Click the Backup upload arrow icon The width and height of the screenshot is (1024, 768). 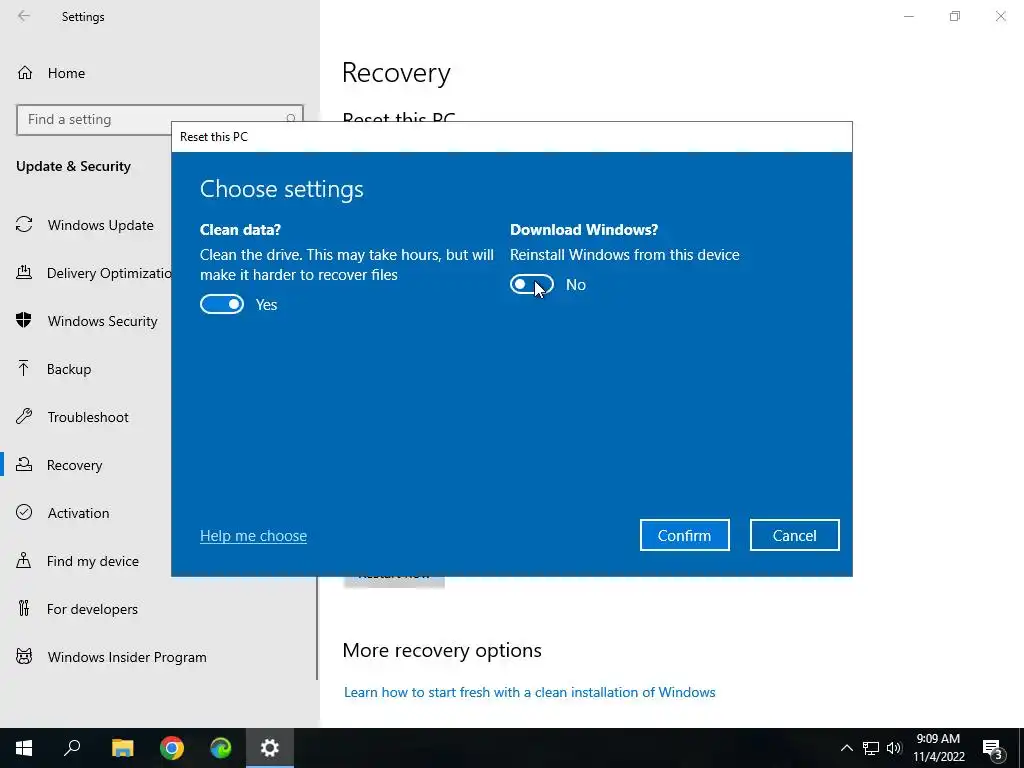point(24,368)
